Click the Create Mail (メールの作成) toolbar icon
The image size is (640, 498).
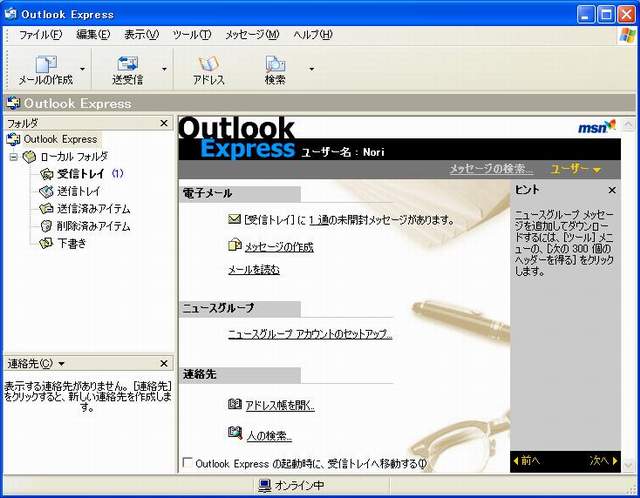tap(45, 65)
